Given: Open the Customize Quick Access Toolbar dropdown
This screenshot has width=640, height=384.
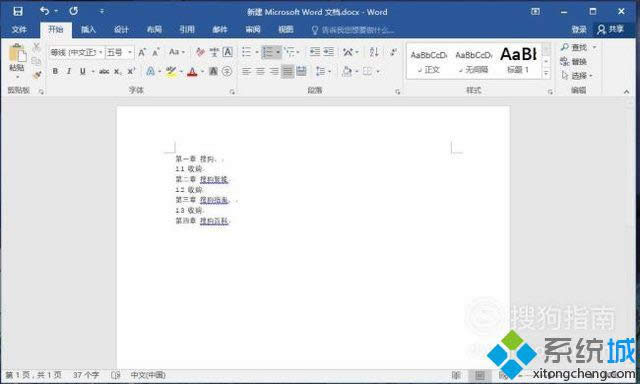Looking at the screenshot, I should [102, 11].
